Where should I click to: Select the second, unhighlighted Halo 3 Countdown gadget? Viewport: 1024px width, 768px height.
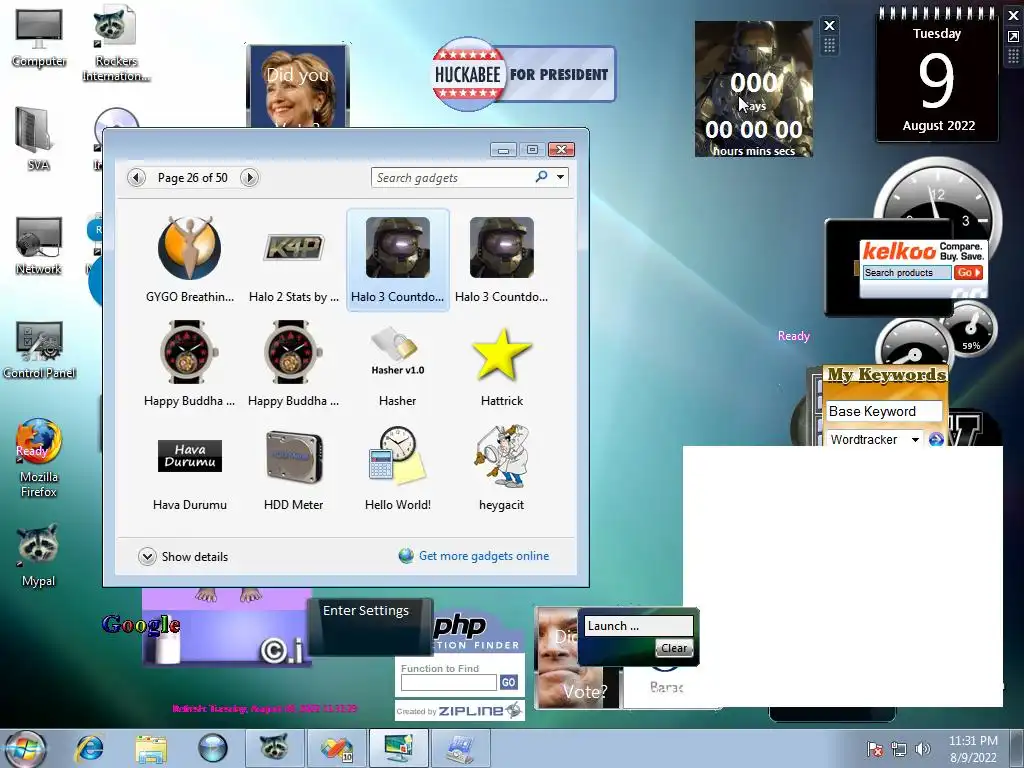point(502,259)
